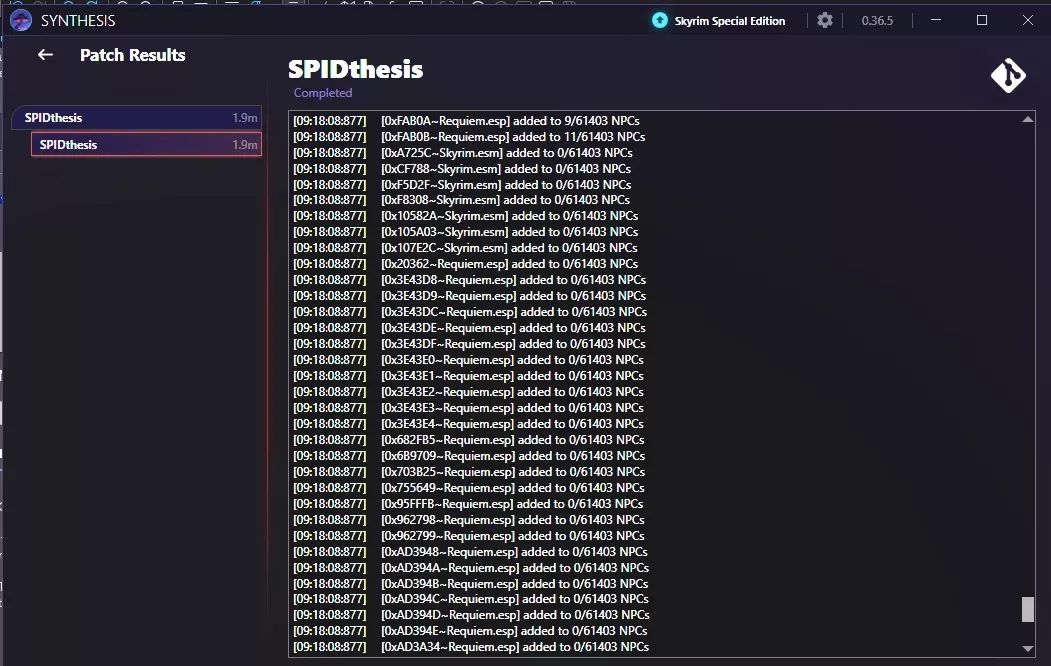The width and height of the screenshot is (1051, 666).
Task: Click log line 0xA725C~Skyrim.esm
Action: (463, 153)
